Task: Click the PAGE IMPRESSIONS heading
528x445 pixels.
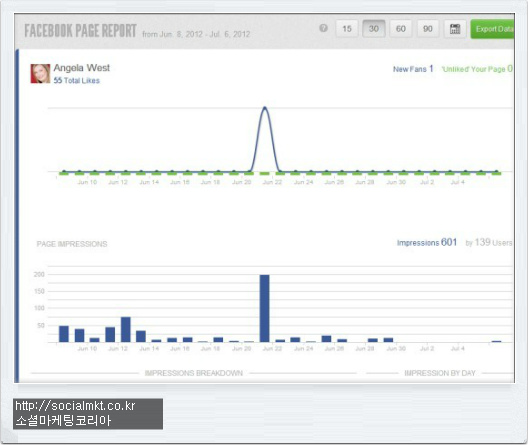Action: 72,244
